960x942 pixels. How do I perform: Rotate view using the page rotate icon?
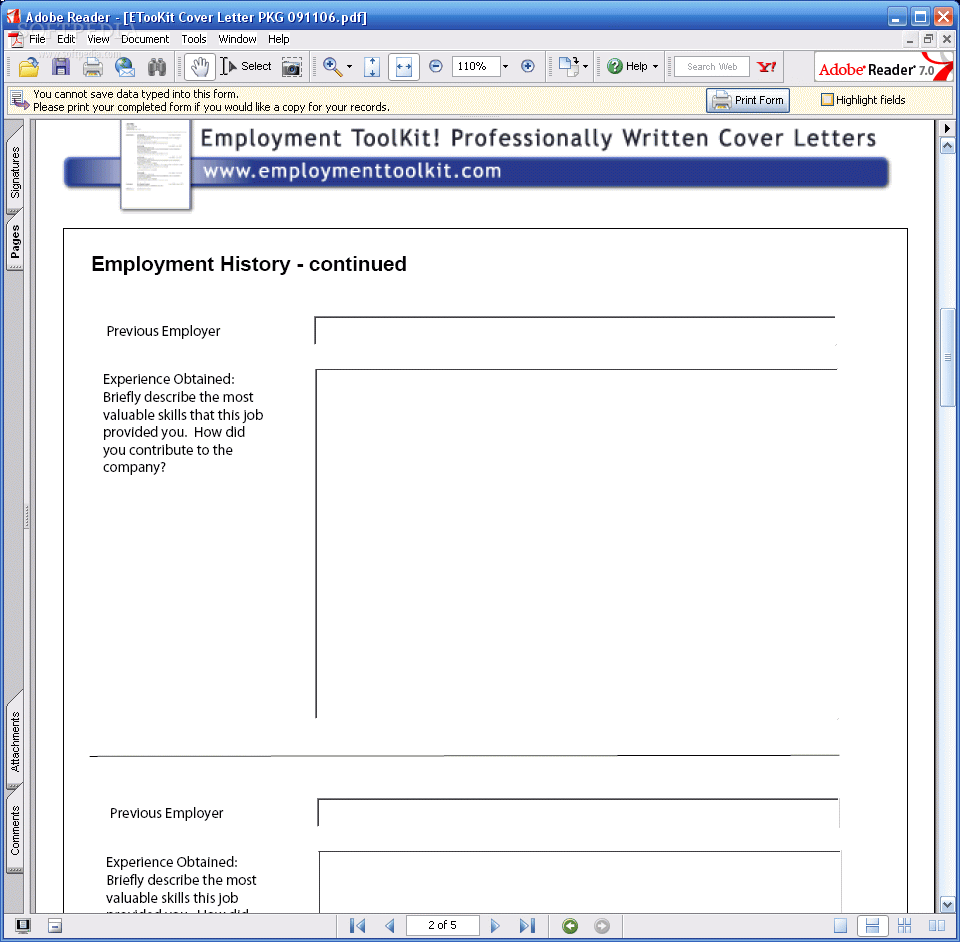569,66
